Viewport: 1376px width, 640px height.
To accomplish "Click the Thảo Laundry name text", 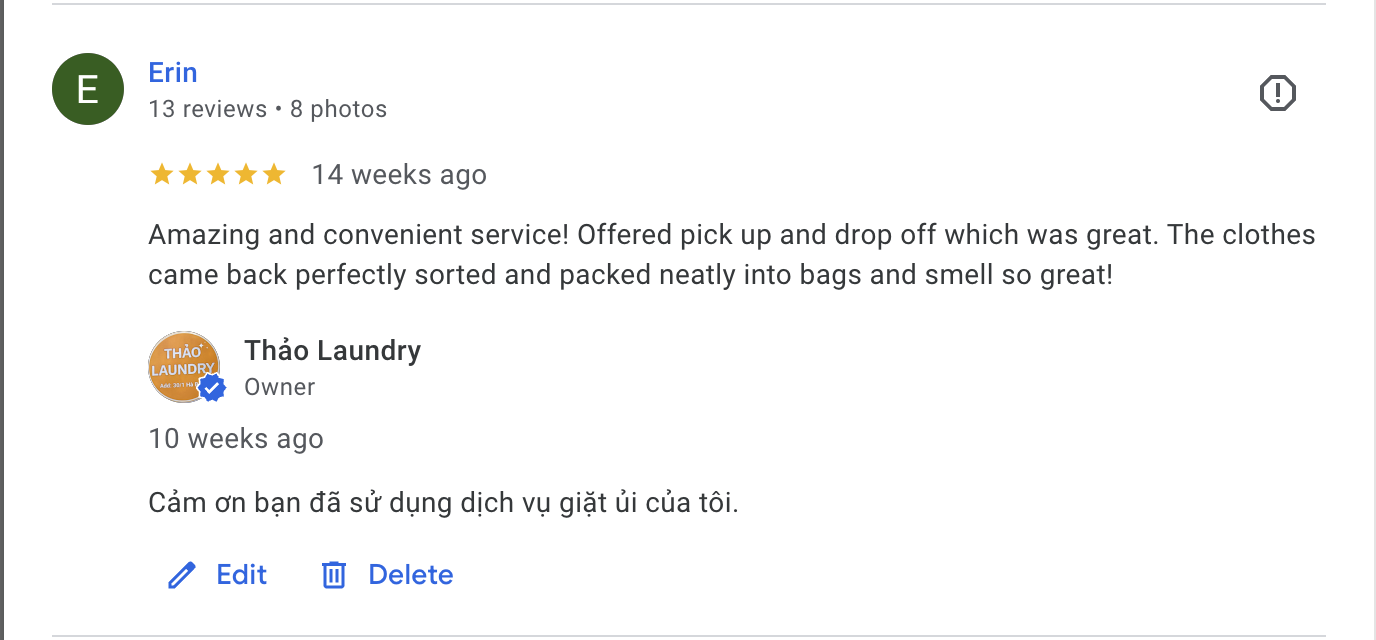I will point(332,350).
